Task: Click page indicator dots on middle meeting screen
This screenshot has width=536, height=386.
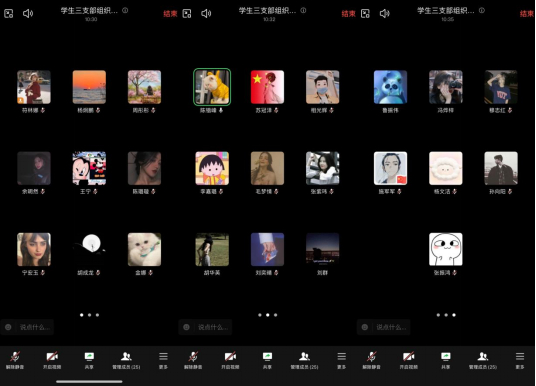Action: tap(268, 315)
